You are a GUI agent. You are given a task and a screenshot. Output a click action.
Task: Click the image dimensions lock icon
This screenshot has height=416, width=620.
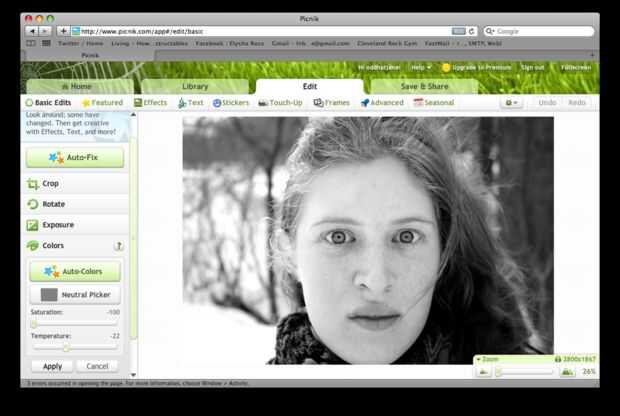click(x=558, y=359)
